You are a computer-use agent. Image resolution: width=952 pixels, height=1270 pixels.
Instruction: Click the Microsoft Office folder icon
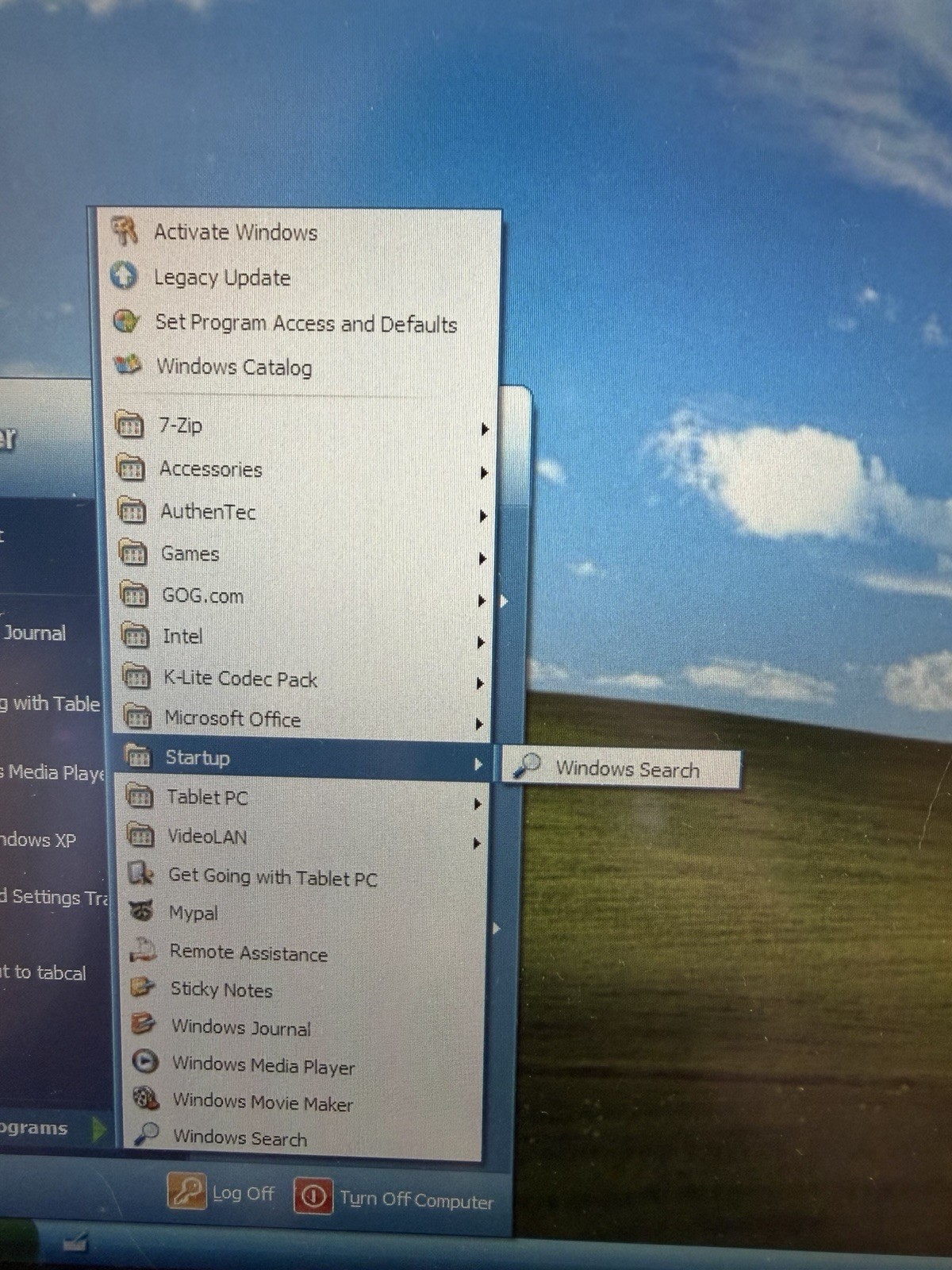(137, 717)
